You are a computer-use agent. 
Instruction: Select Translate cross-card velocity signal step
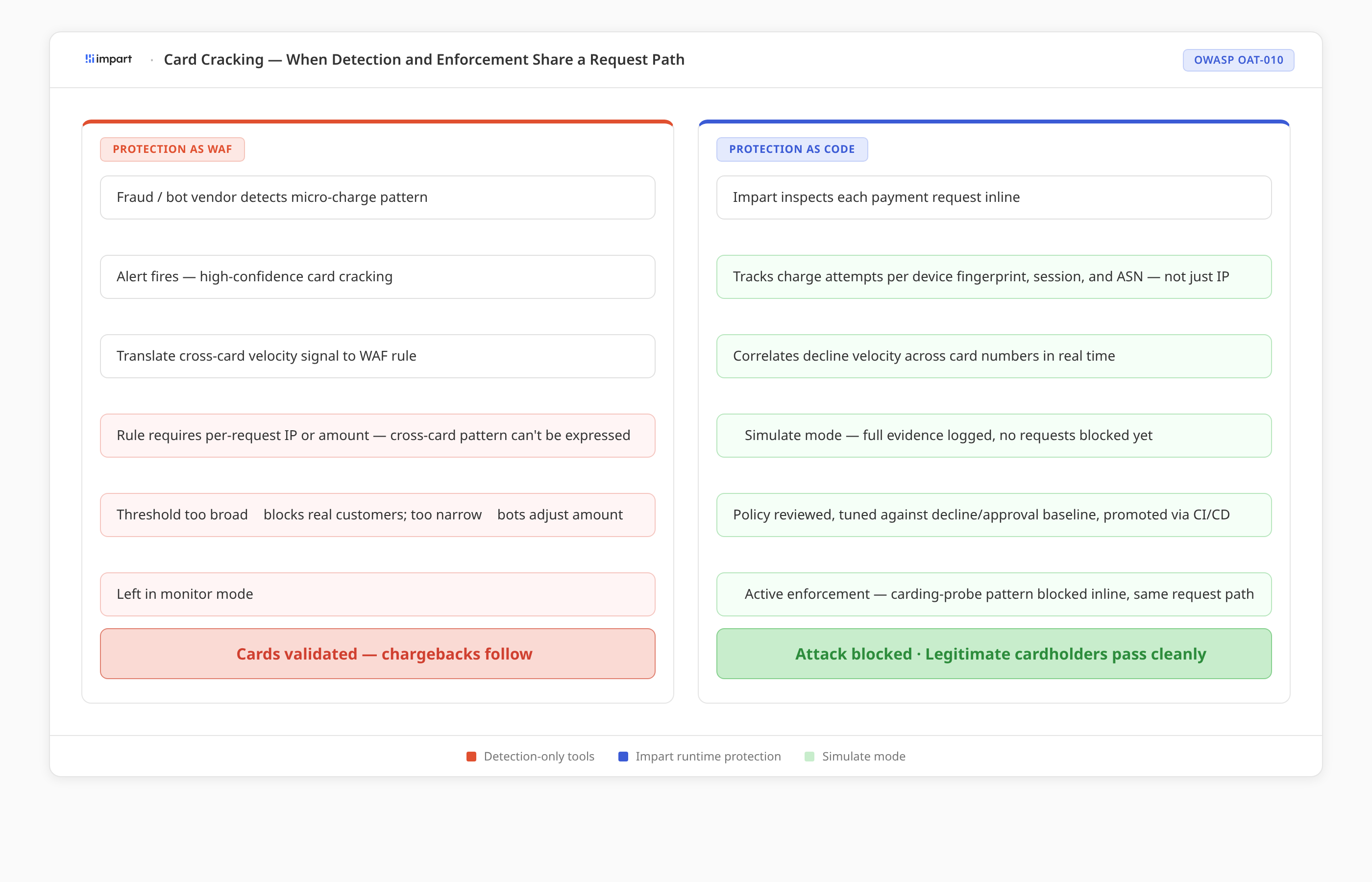(x=377, y=356)
